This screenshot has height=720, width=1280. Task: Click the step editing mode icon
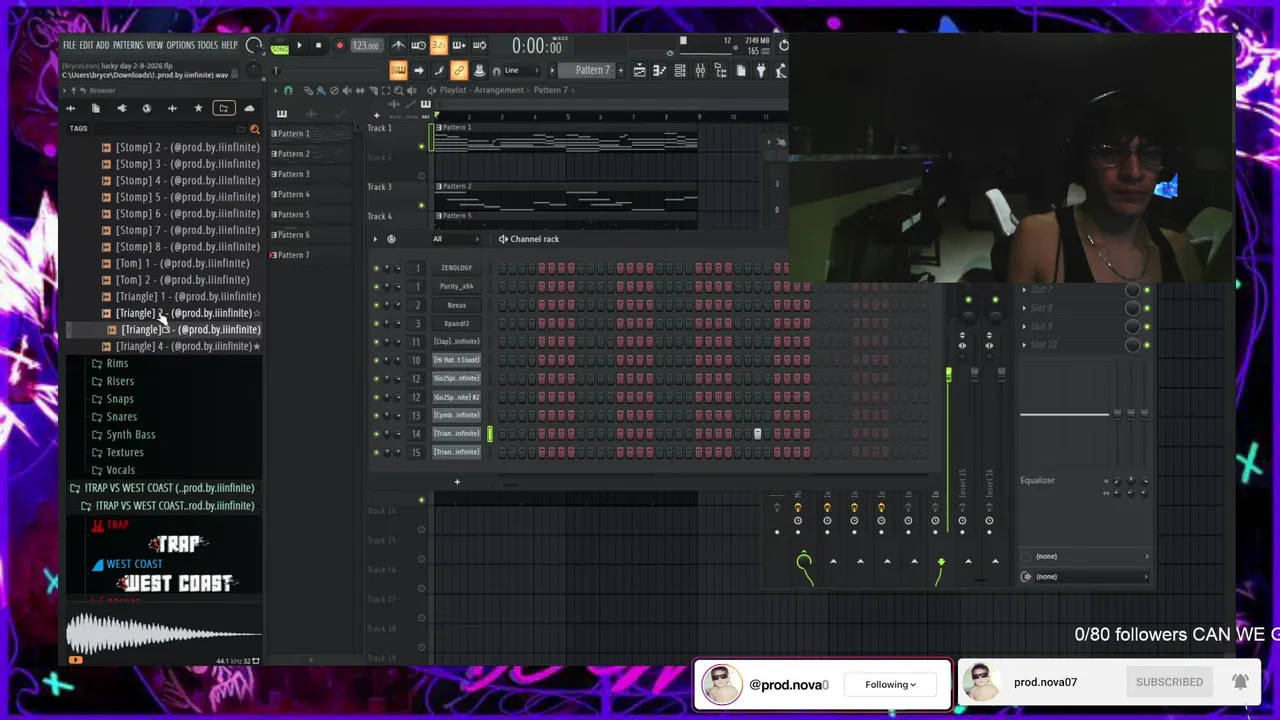(438, 70)
